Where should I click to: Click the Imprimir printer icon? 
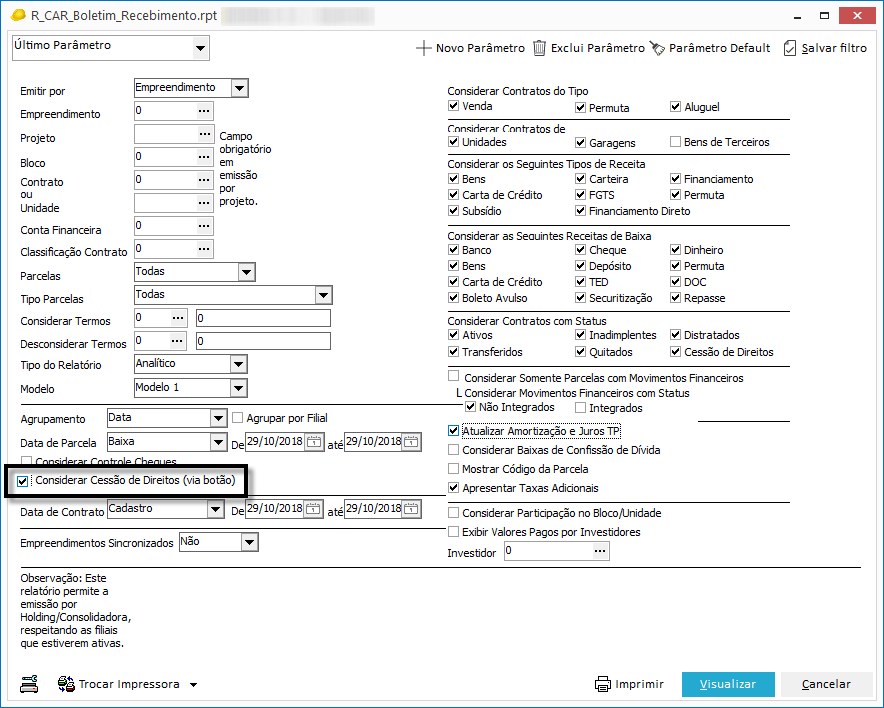[603, 684]
